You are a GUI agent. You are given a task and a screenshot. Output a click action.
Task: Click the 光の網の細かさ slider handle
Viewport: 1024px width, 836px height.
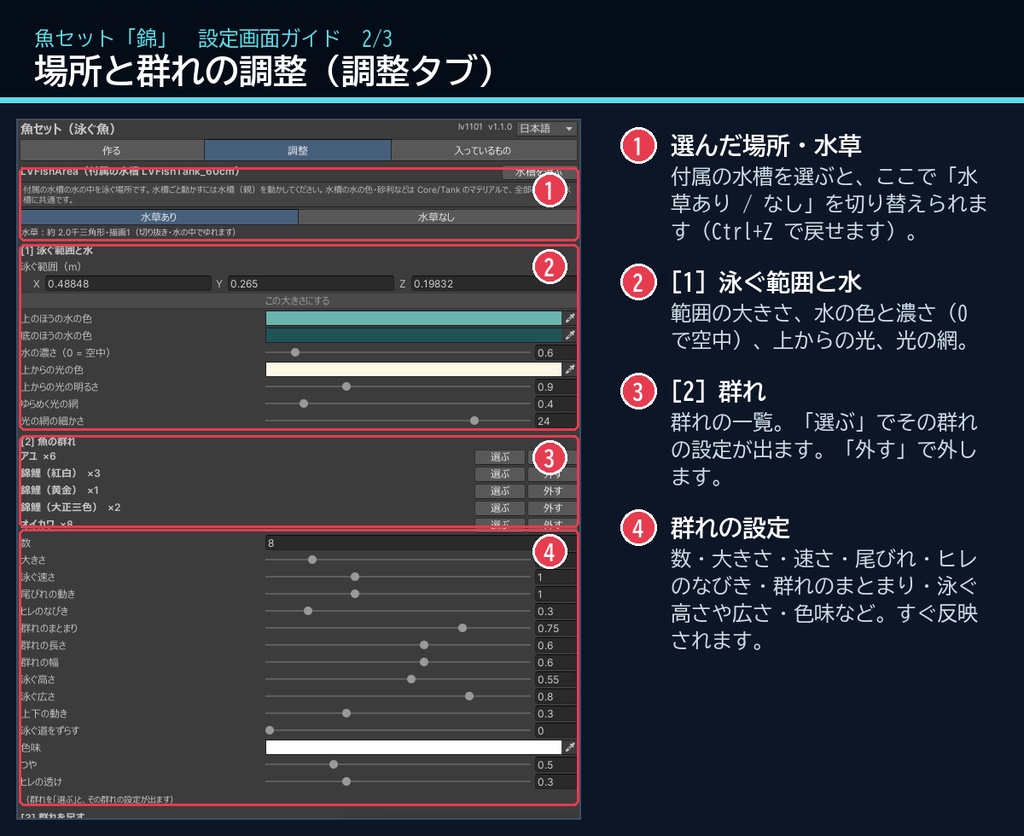point(475,421)
